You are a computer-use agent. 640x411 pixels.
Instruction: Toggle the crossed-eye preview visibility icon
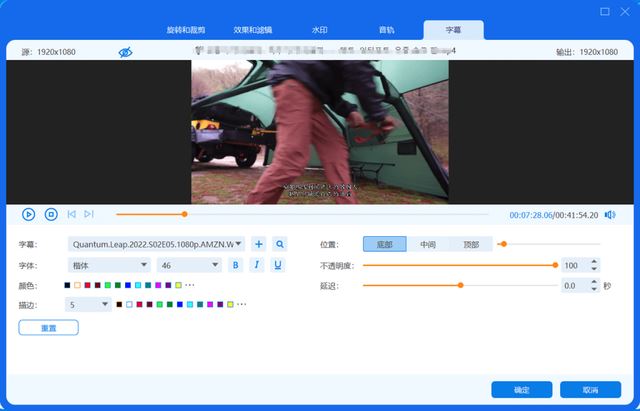(x=125, y=52)
